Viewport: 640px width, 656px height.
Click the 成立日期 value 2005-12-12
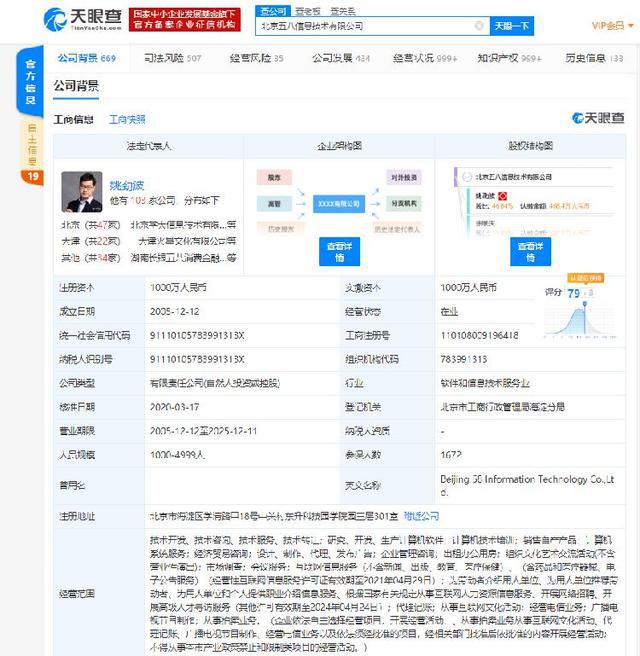point(174,312)
